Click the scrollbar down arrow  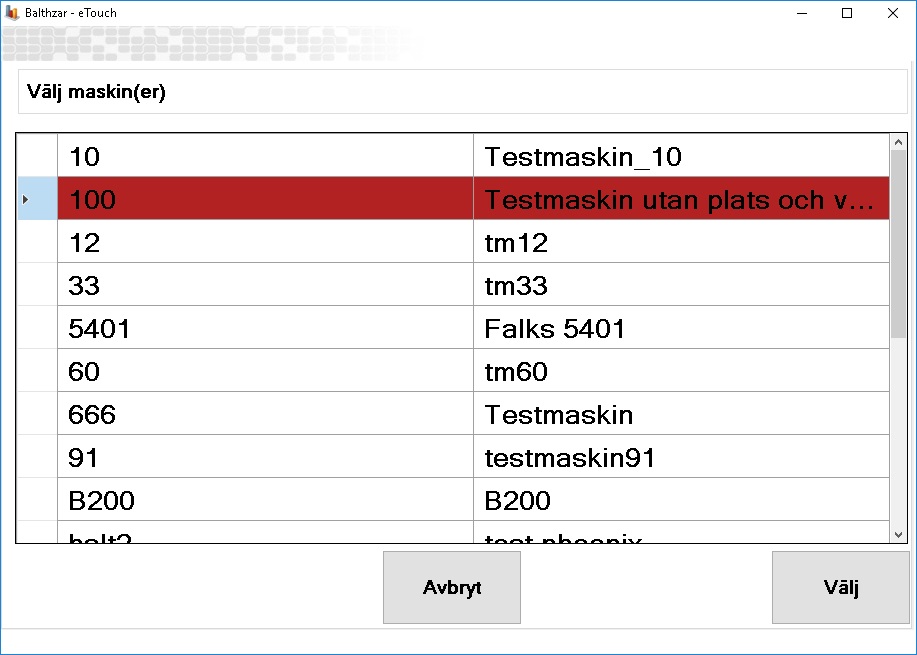897,534
